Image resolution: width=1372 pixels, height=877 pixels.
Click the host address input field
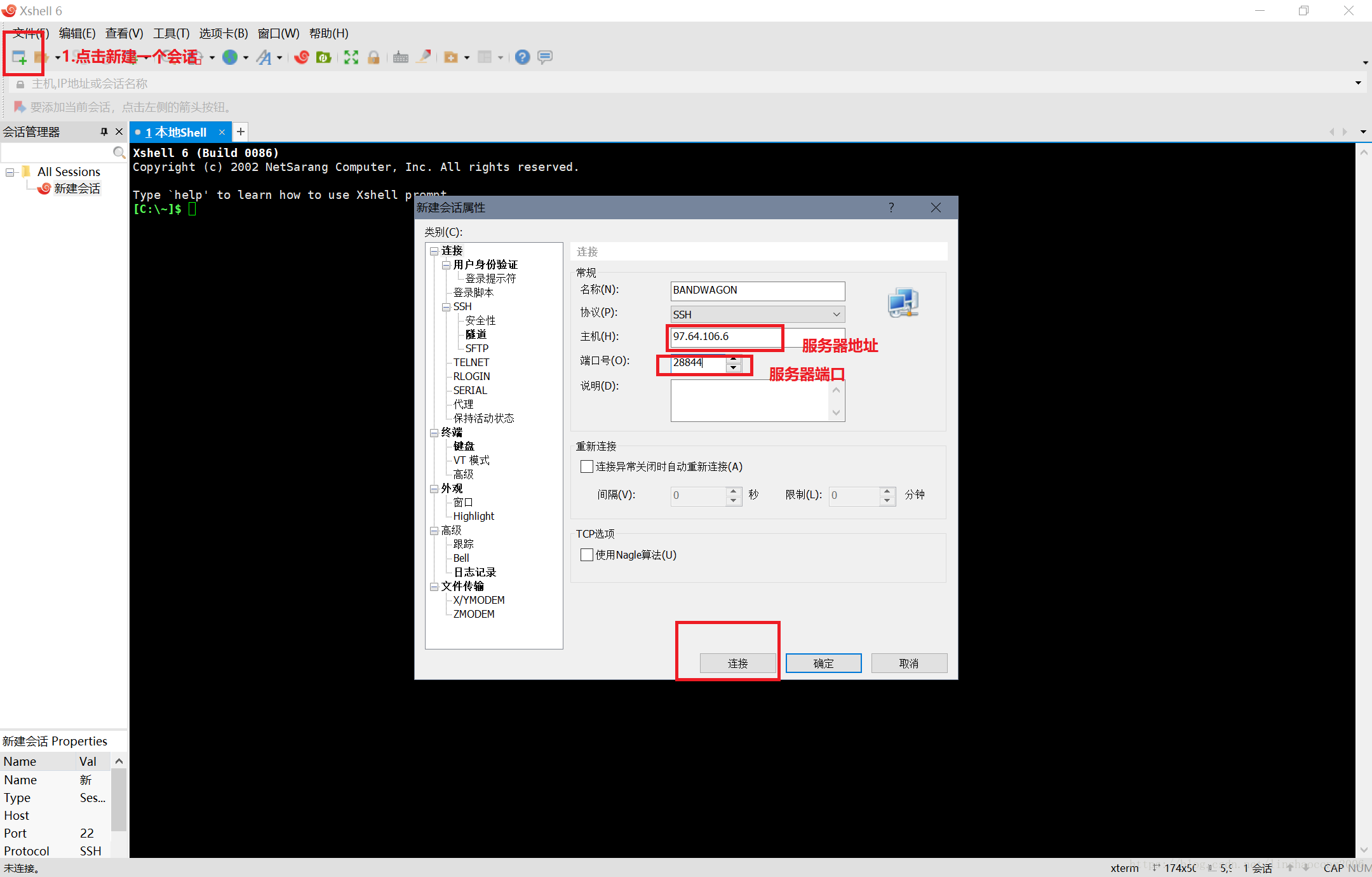(724, 337)
